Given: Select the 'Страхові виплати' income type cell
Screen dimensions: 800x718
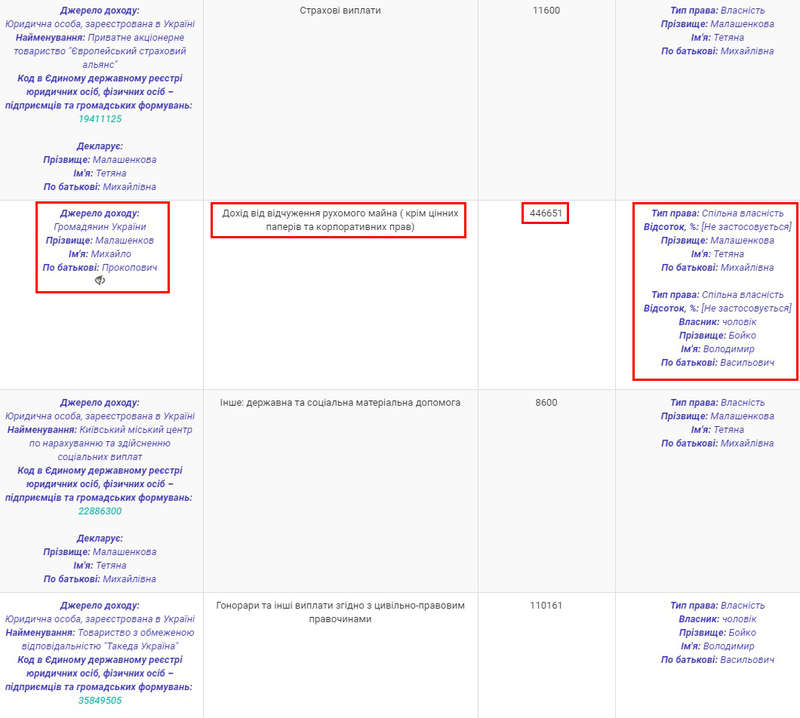Looking at the screenshot, I should (340, 10).
